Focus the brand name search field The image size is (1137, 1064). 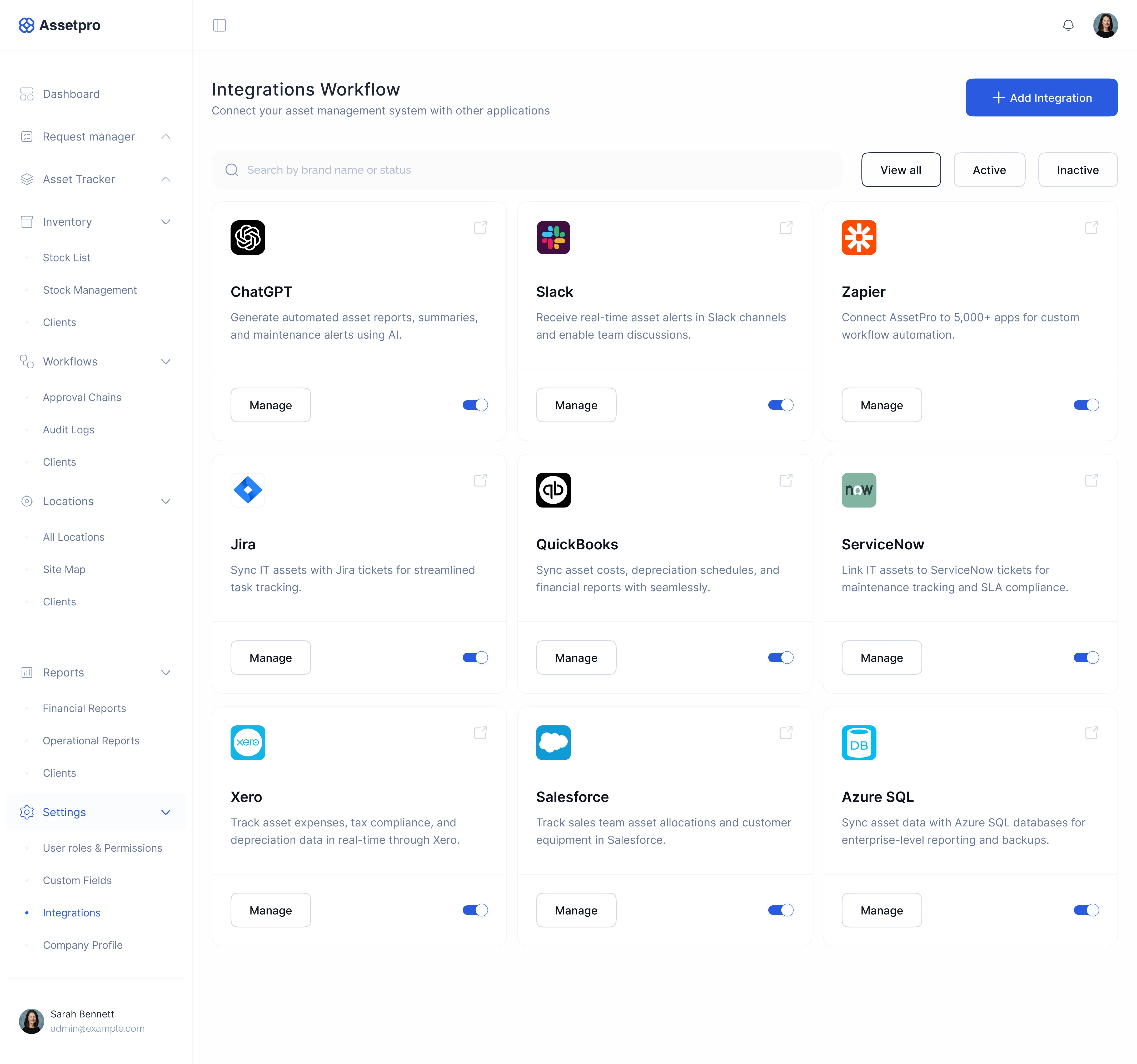coord(526,170)
